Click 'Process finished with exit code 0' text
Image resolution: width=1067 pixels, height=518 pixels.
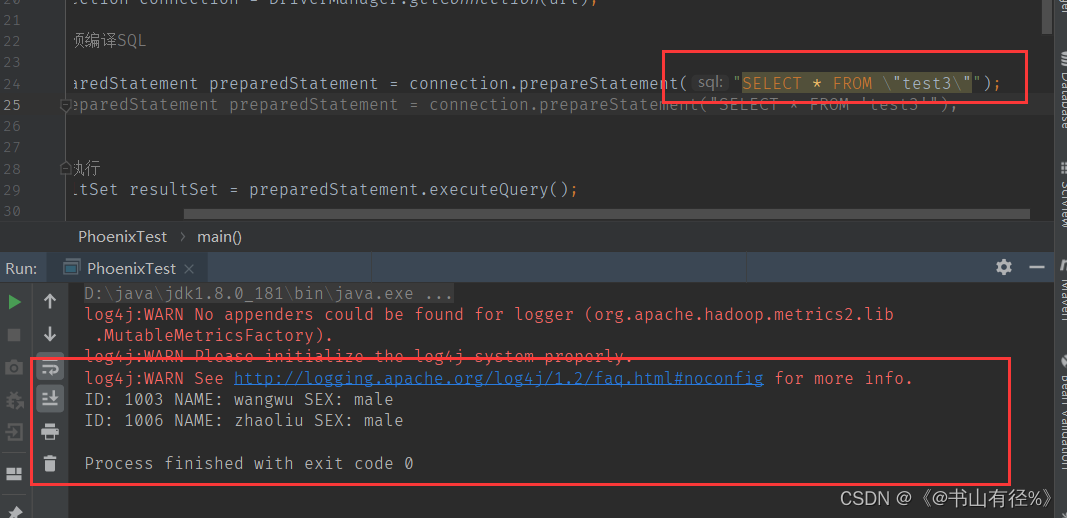point(248,464)
